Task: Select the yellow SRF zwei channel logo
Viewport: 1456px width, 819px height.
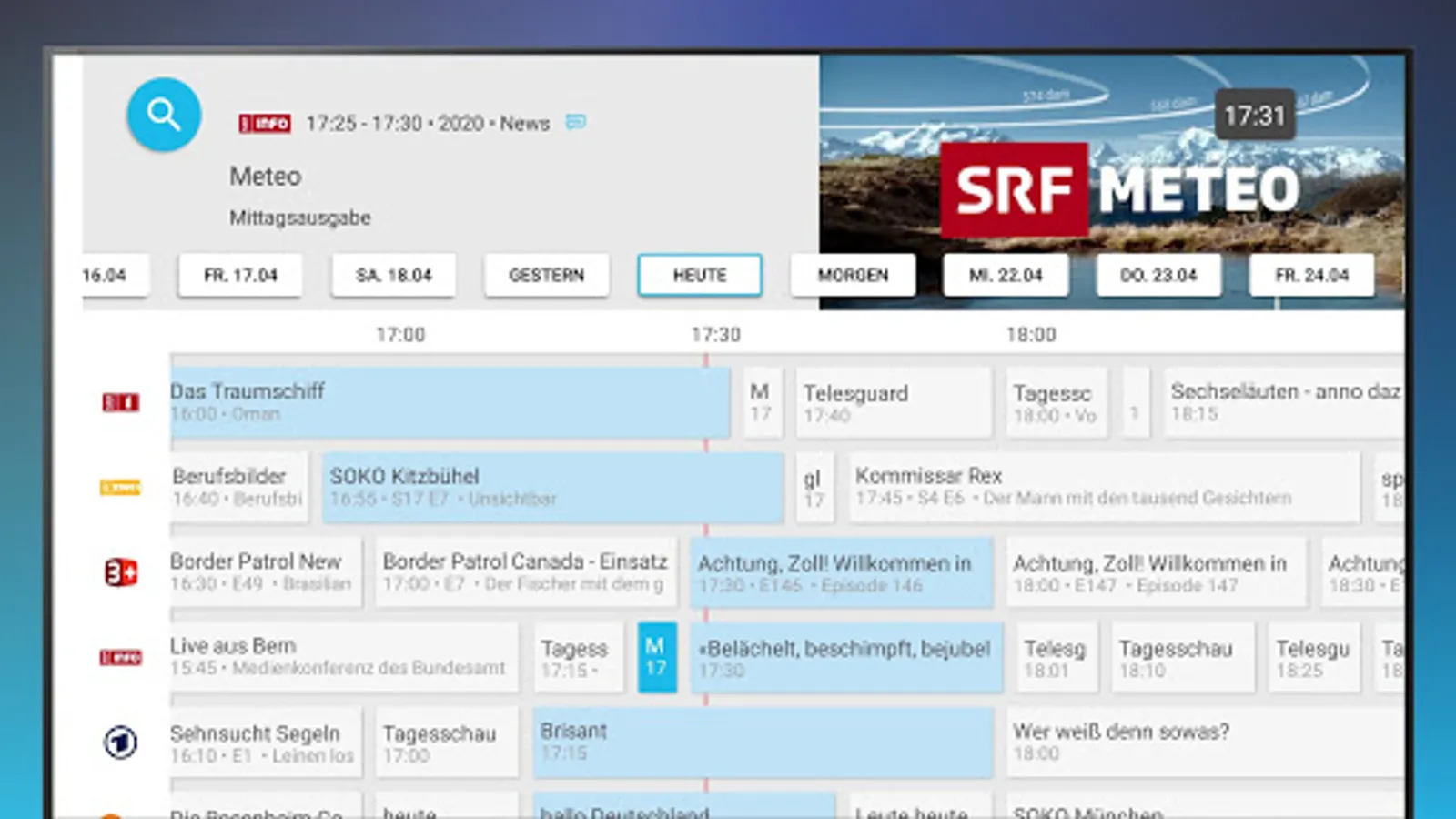Action: [120, 488]
